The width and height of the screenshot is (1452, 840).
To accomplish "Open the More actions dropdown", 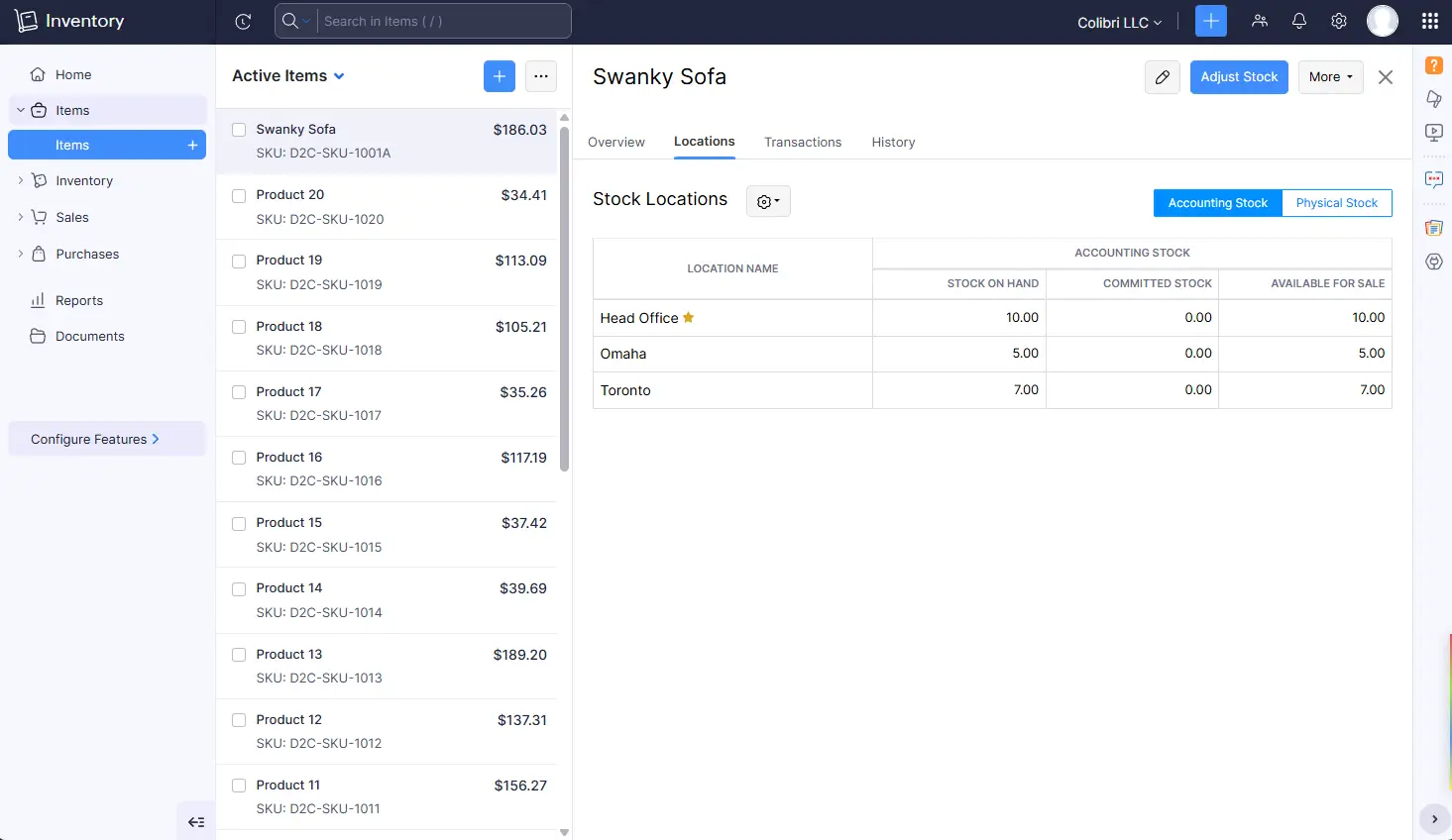I will (1330, 76).
